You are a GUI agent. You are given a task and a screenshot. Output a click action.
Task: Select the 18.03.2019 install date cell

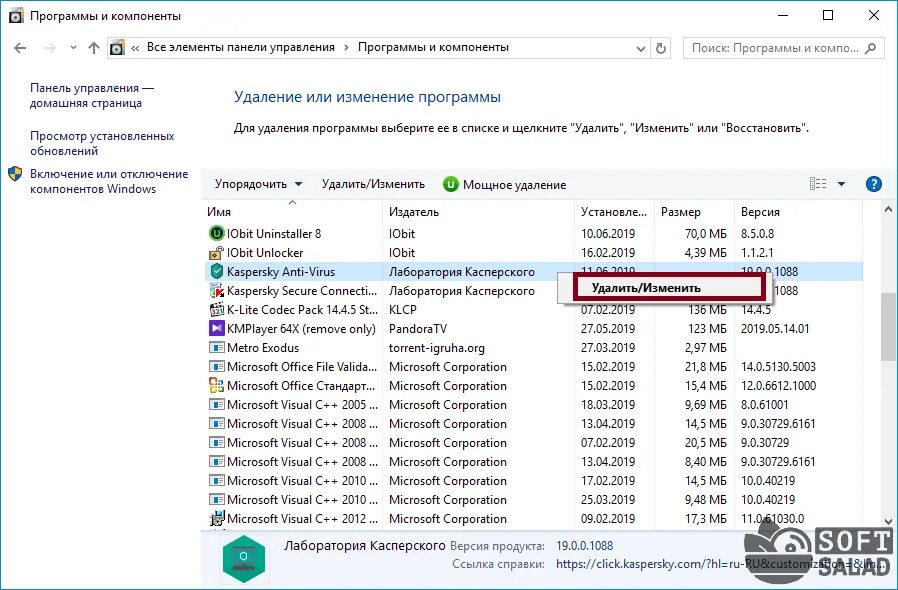608,404
